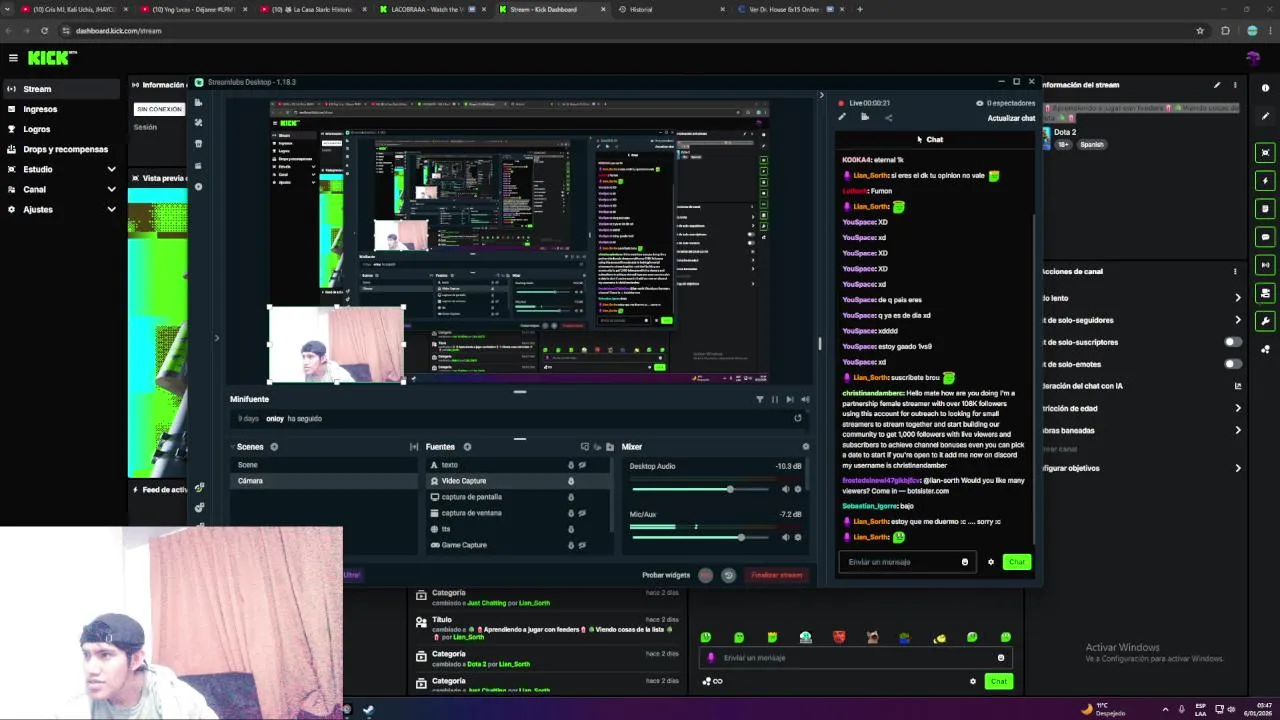
Task: Click Kick lightning bolt sidebar icon
Action: tap(1266, 181)
